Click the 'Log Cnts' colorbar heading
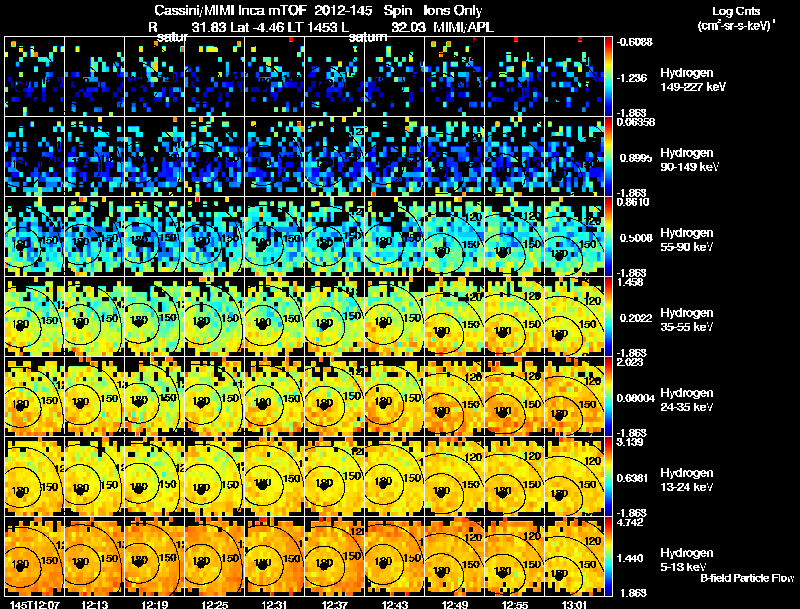Image resolution: width=800 pixels, height=609 pixels. point(736,11)
